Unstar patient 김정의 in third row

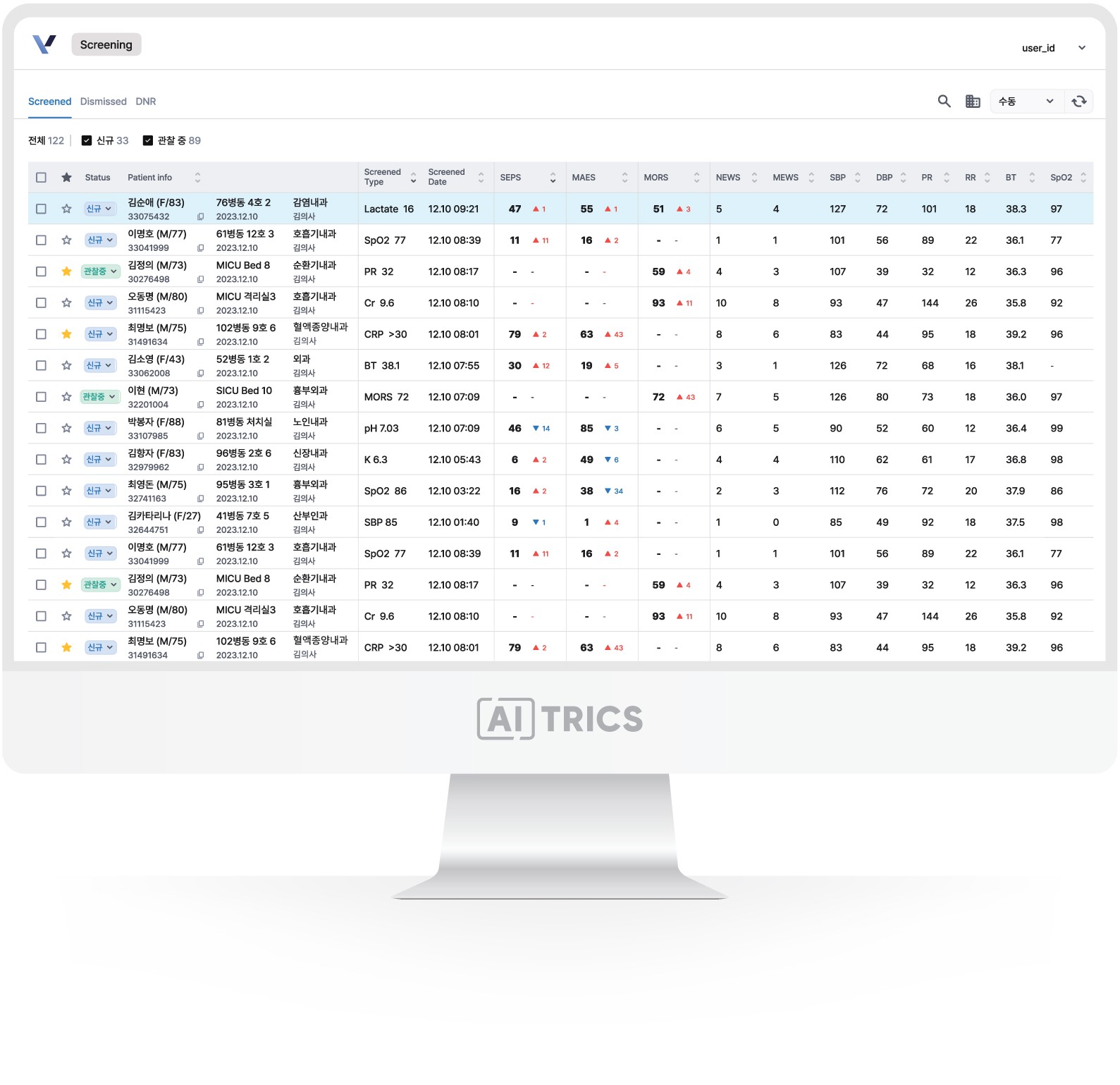(x=66, y=271)
